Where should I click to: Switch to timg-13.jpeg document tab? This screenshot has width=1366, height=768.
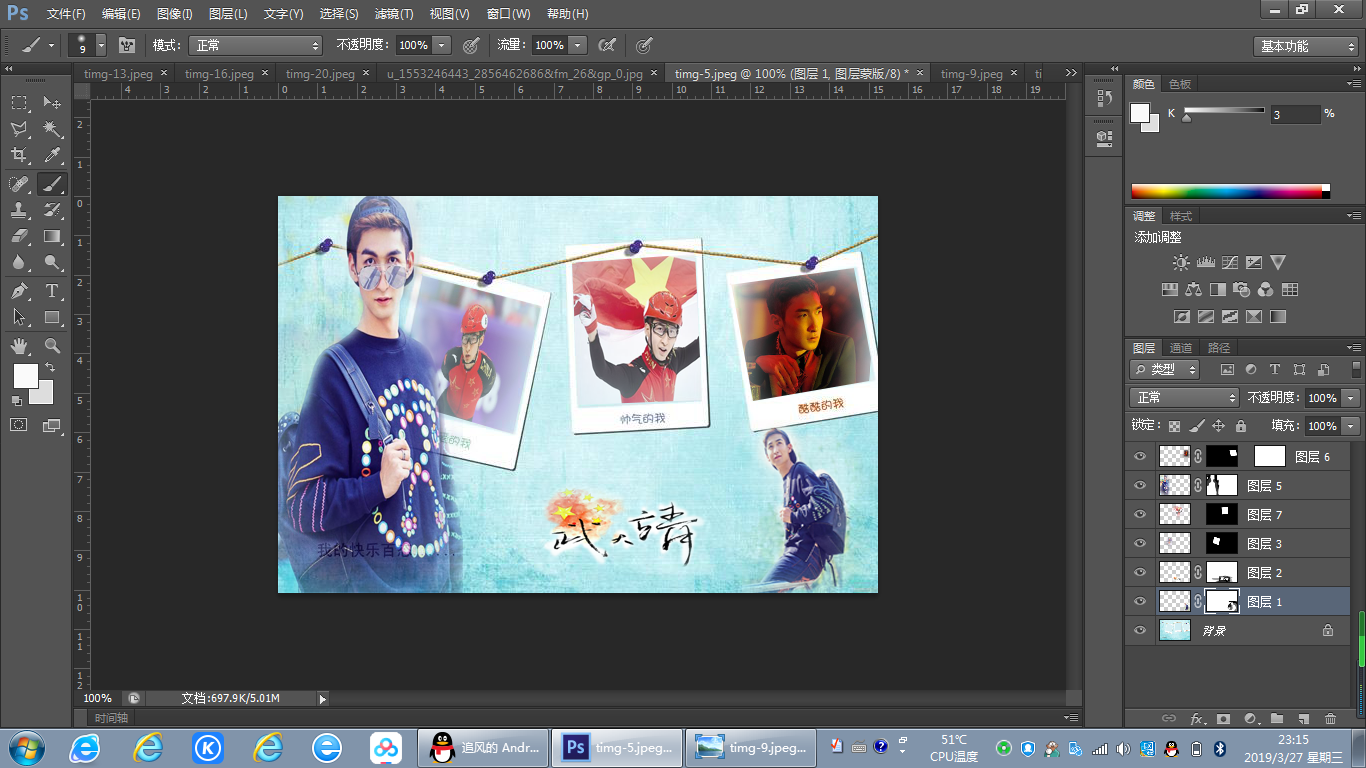(123, 74)
